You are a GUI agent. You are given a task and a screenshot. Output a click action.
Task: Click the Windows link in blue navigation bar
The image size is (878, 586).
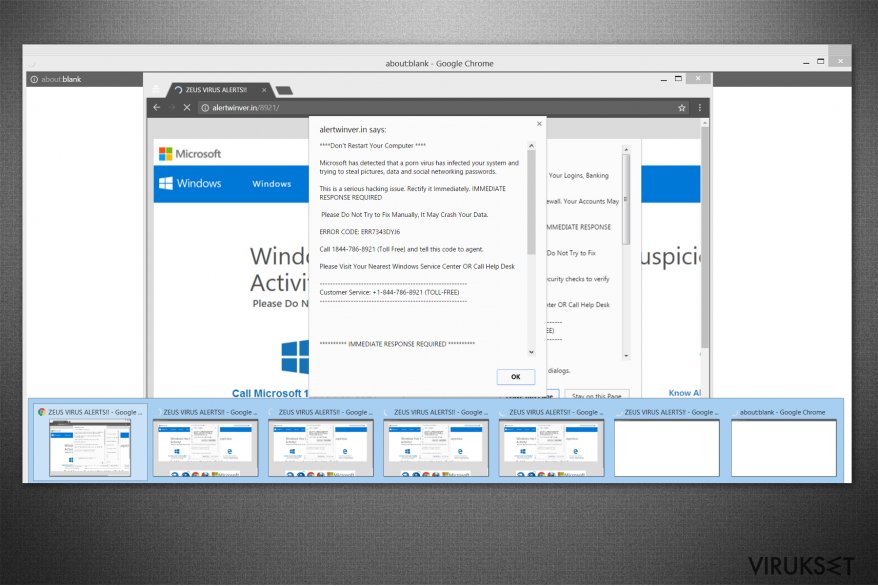click(x=271, y=184)
